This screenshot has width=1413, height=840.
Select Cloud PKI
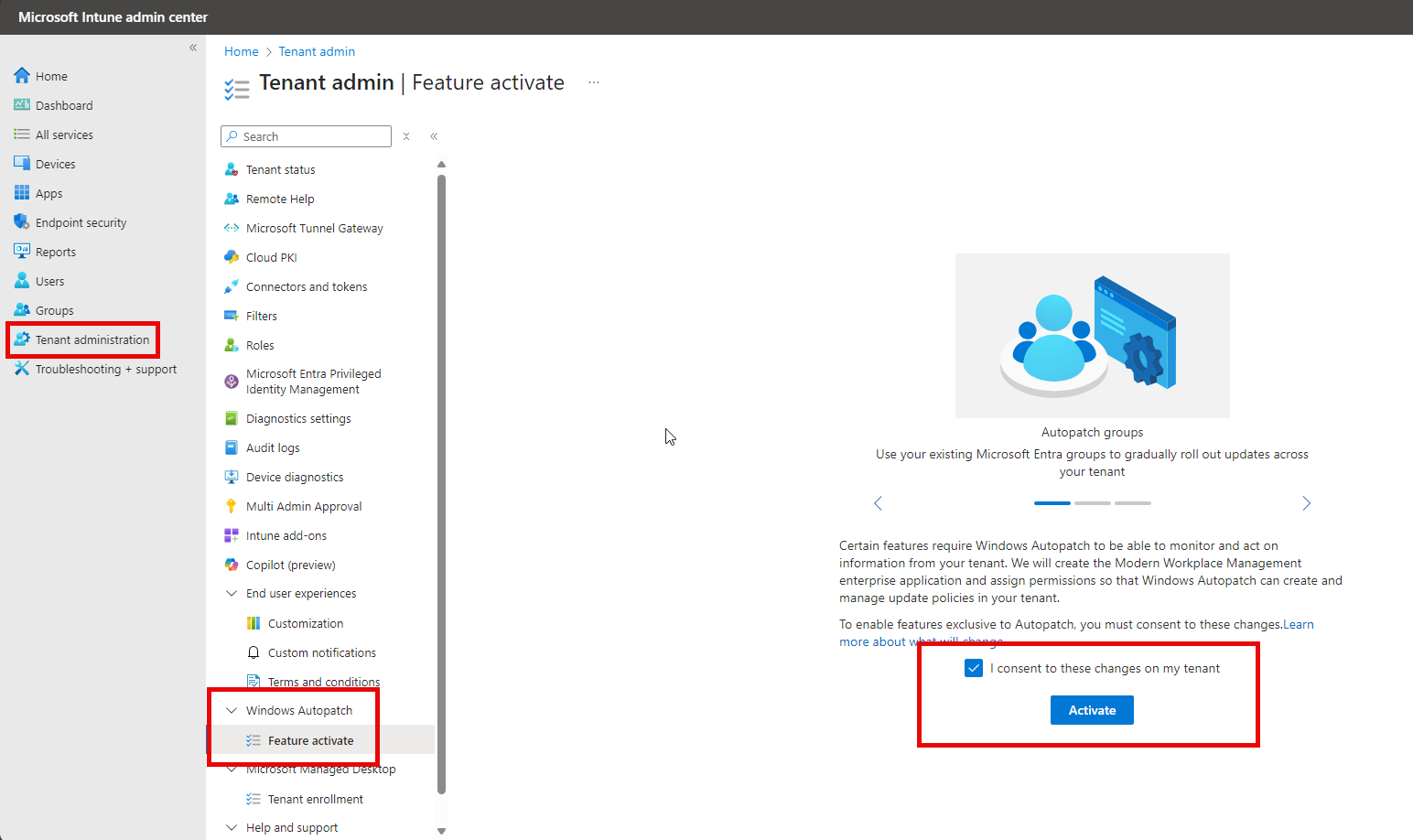271,257
